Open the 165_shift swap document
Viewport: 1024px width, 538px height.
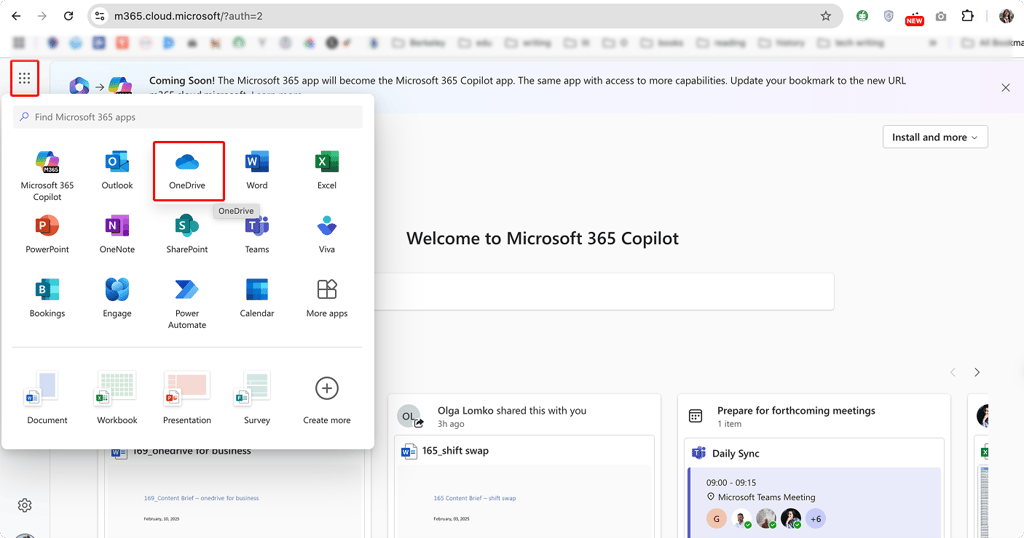(455, 451)
